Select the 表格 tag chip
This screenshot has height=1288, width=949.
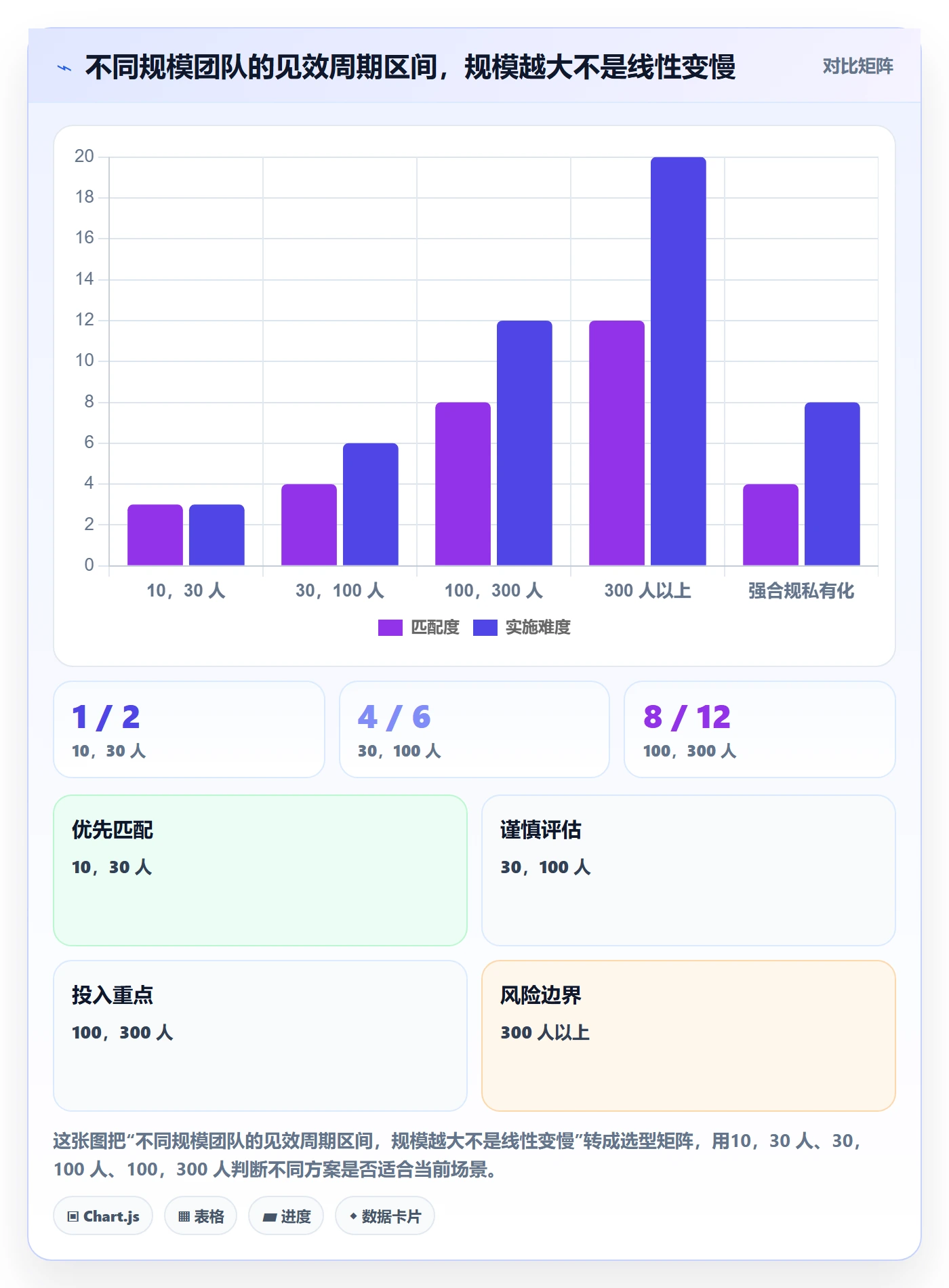click(201, 1216)
